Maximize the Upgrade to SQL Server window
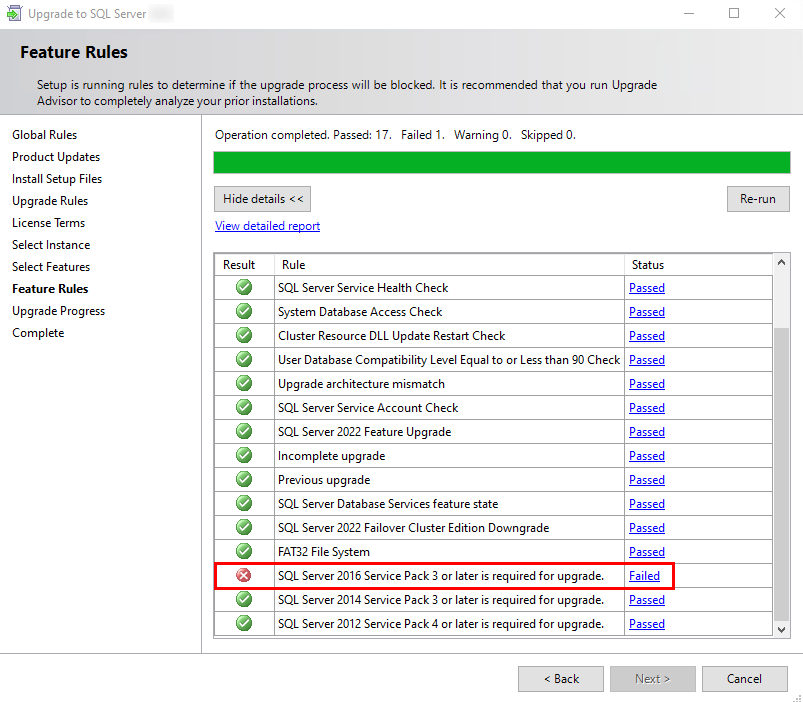Image resolution: width=803 pixels, height=702 pixels. (734, 13)
